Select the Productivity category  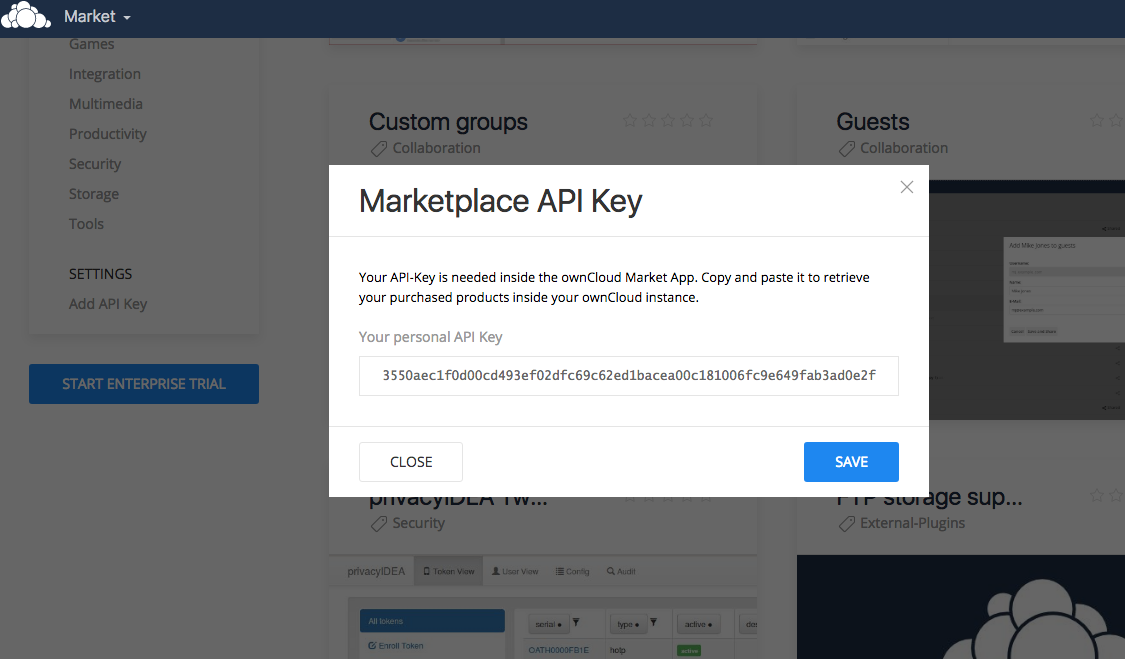click(108, 134)
